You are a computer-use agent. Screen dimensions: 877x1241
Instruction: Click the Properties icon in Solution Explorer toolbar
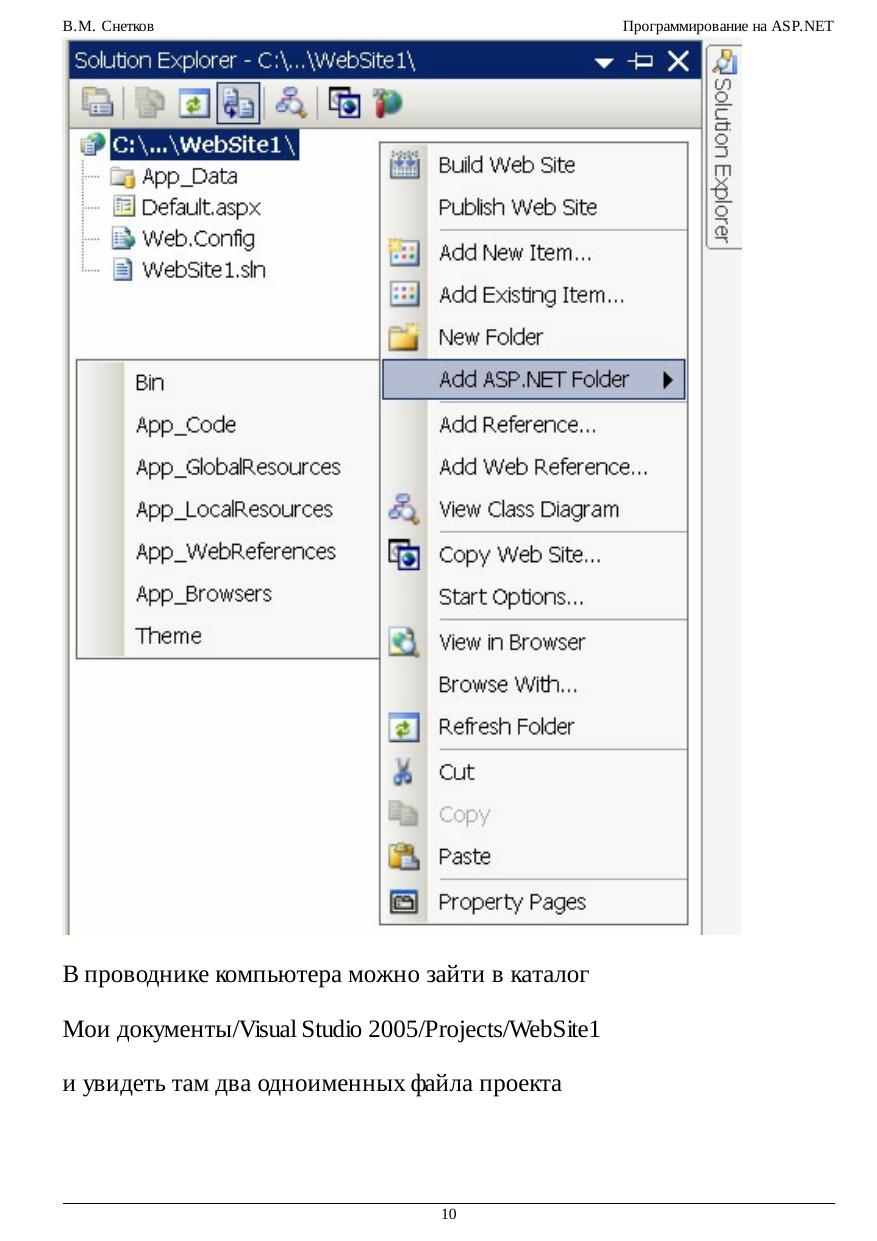pos(97,102)
